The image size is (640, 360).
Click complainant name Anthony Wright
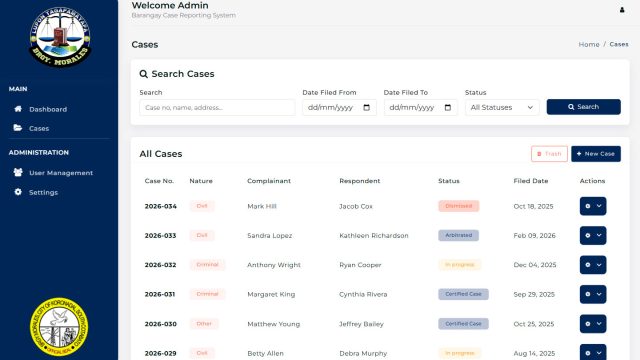[x=274, y=265]
